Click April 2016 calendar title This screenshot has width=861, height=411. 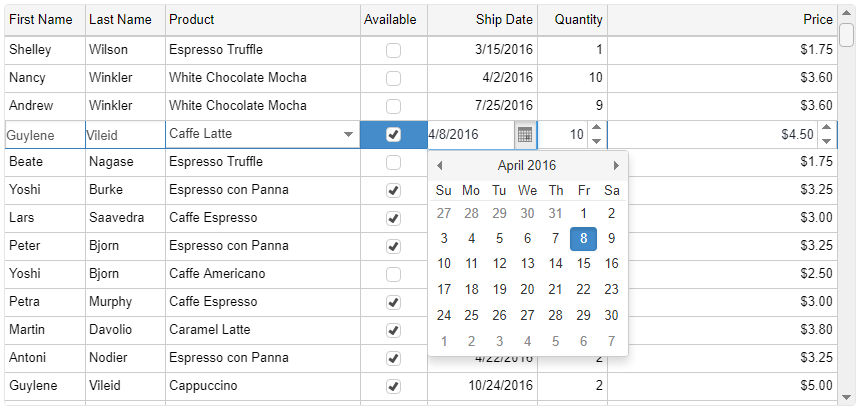[x=527, y=165]
